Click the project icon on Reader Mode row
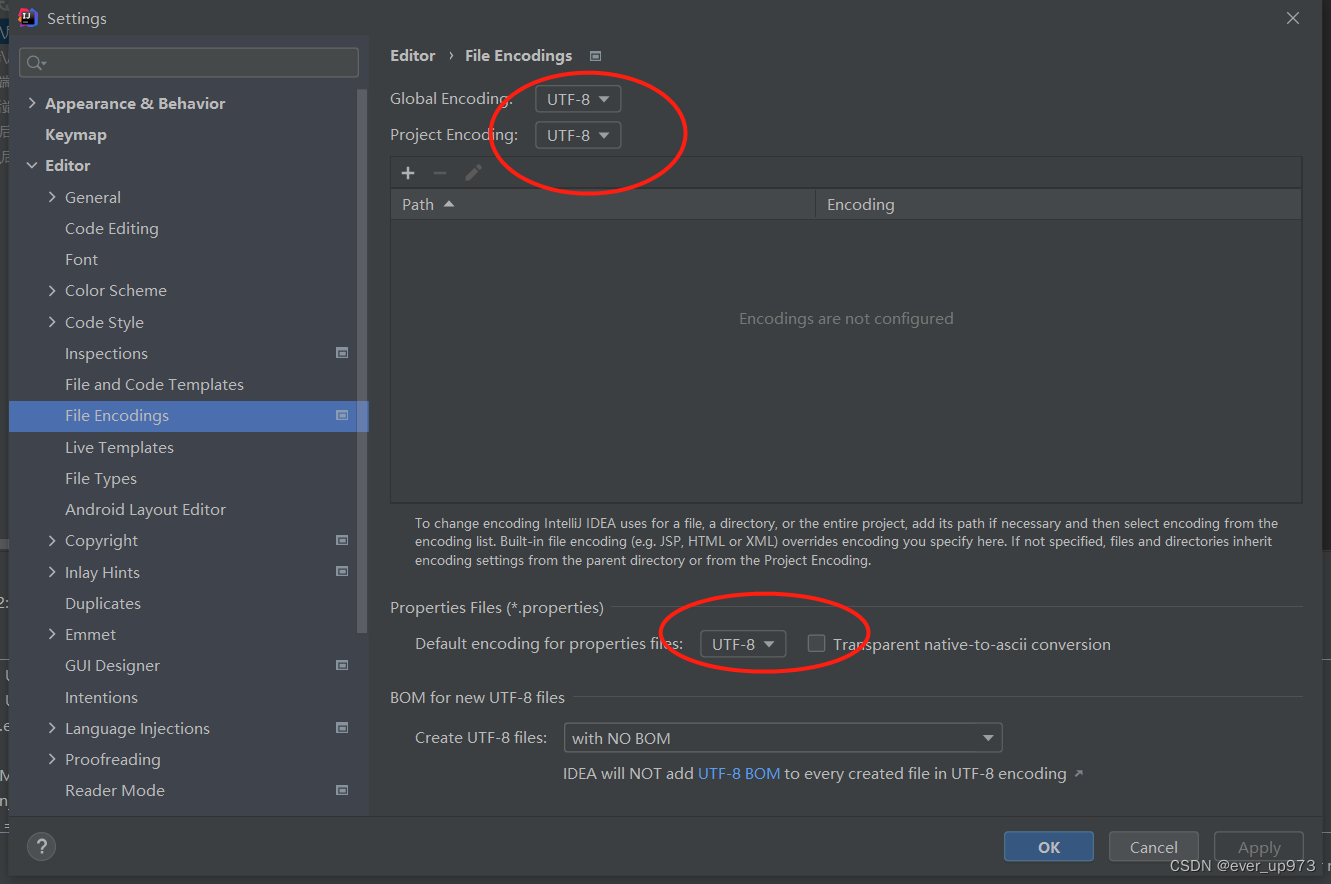Viewport: 1331px width, 884px height. point(342,790)
